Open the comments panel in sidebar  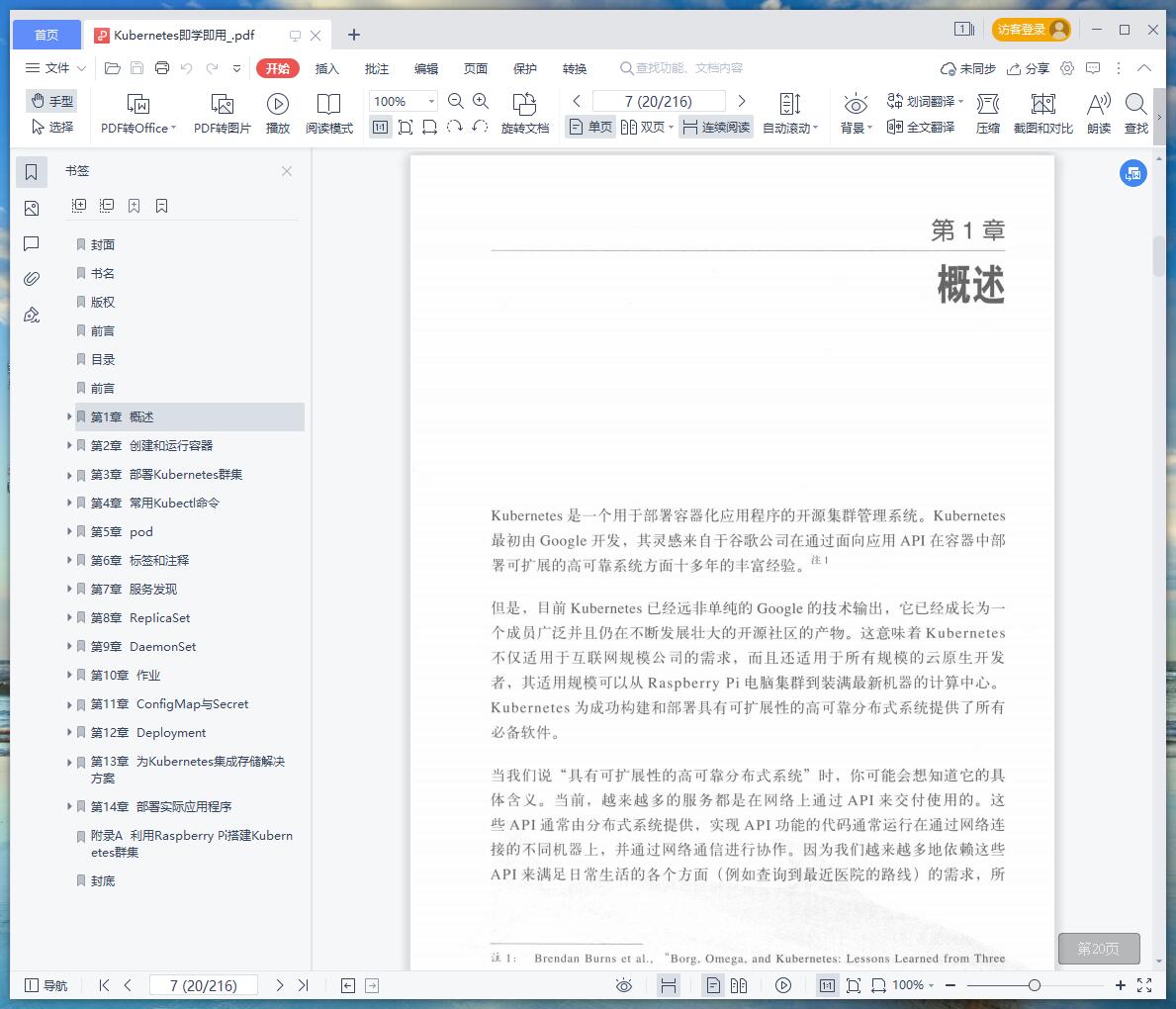32,243
